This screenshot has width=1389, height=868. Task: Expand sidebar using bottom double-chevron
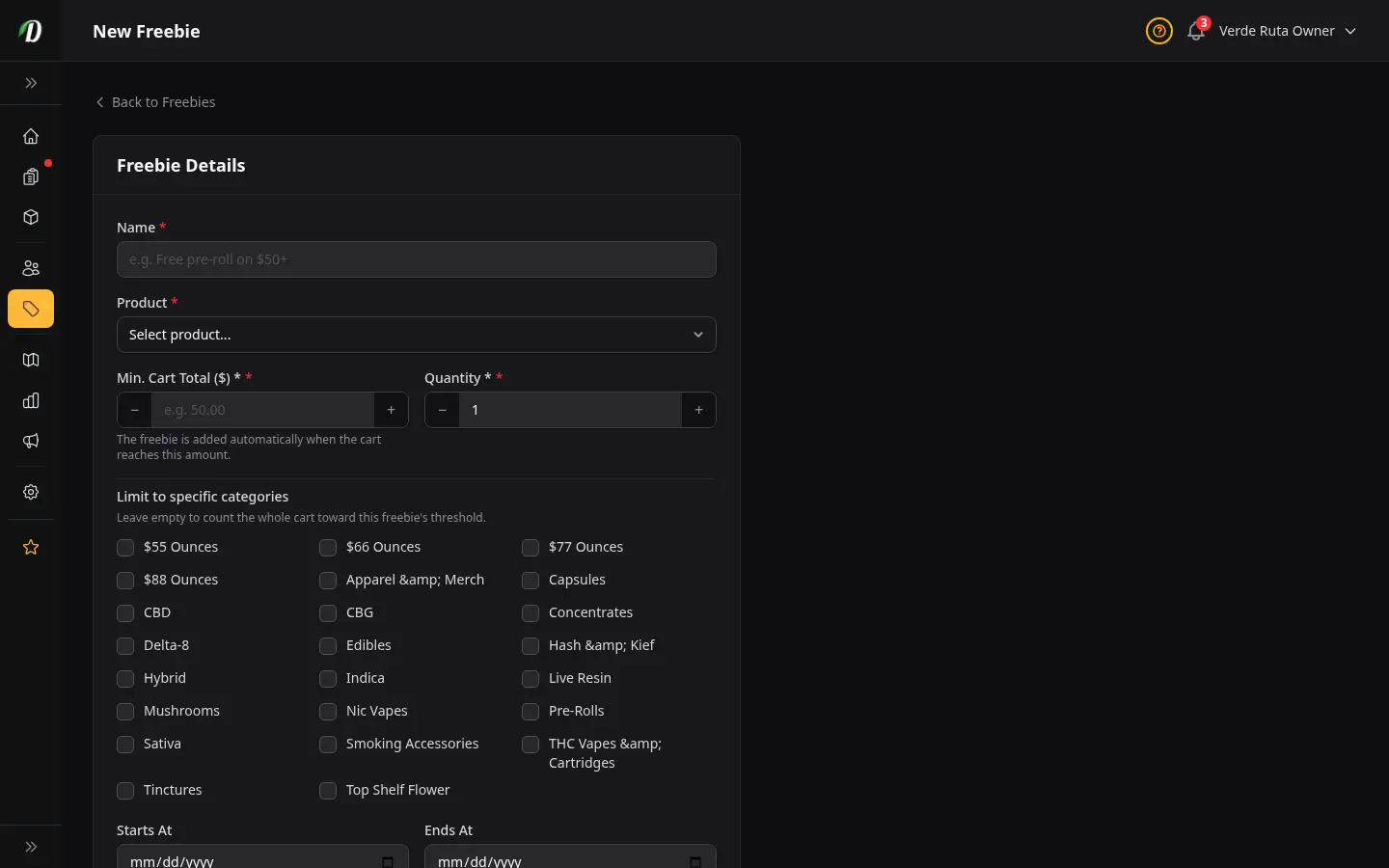(31, 847)
